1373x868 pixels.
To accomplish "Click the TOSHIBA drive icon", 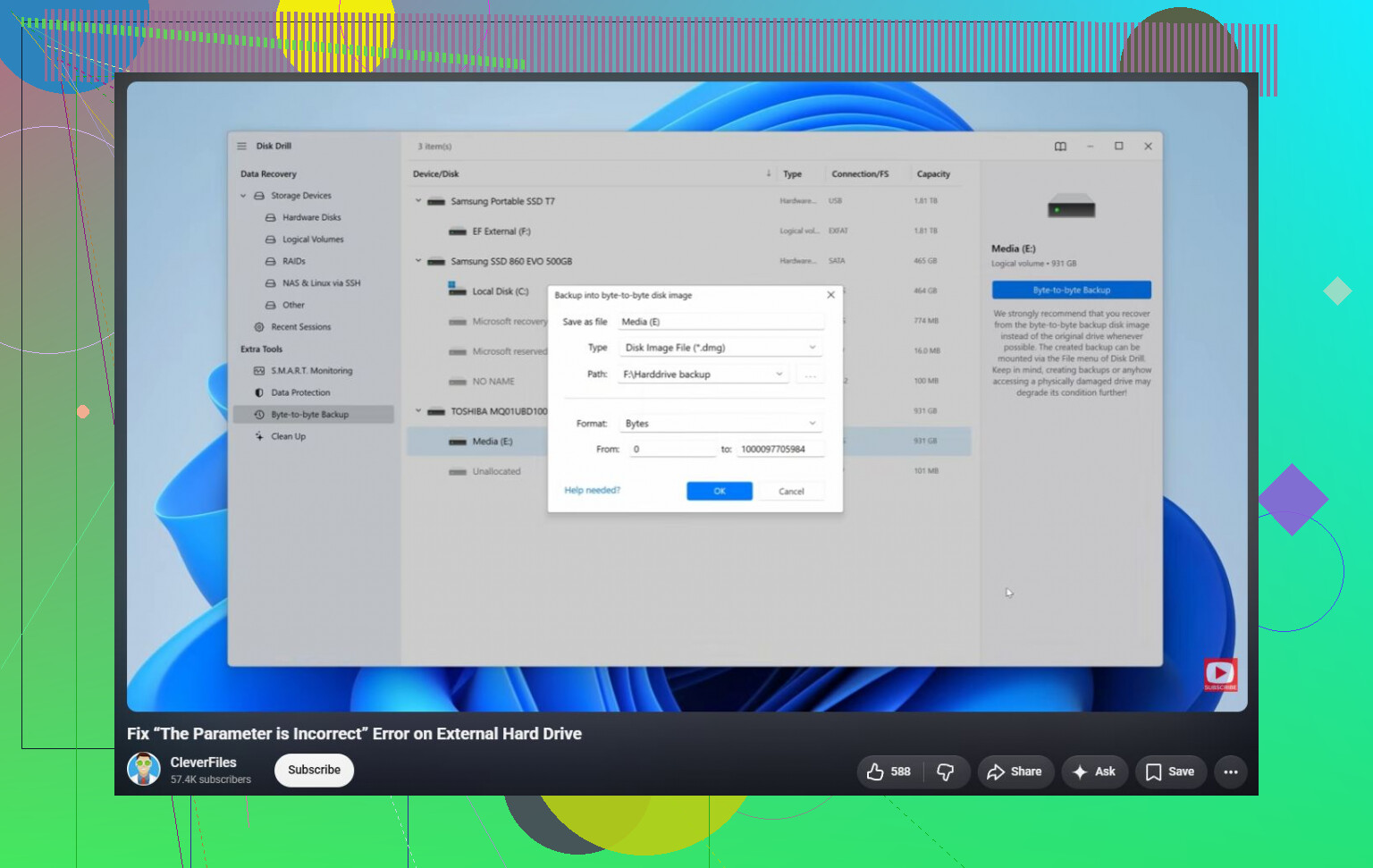I will [436, 412].
